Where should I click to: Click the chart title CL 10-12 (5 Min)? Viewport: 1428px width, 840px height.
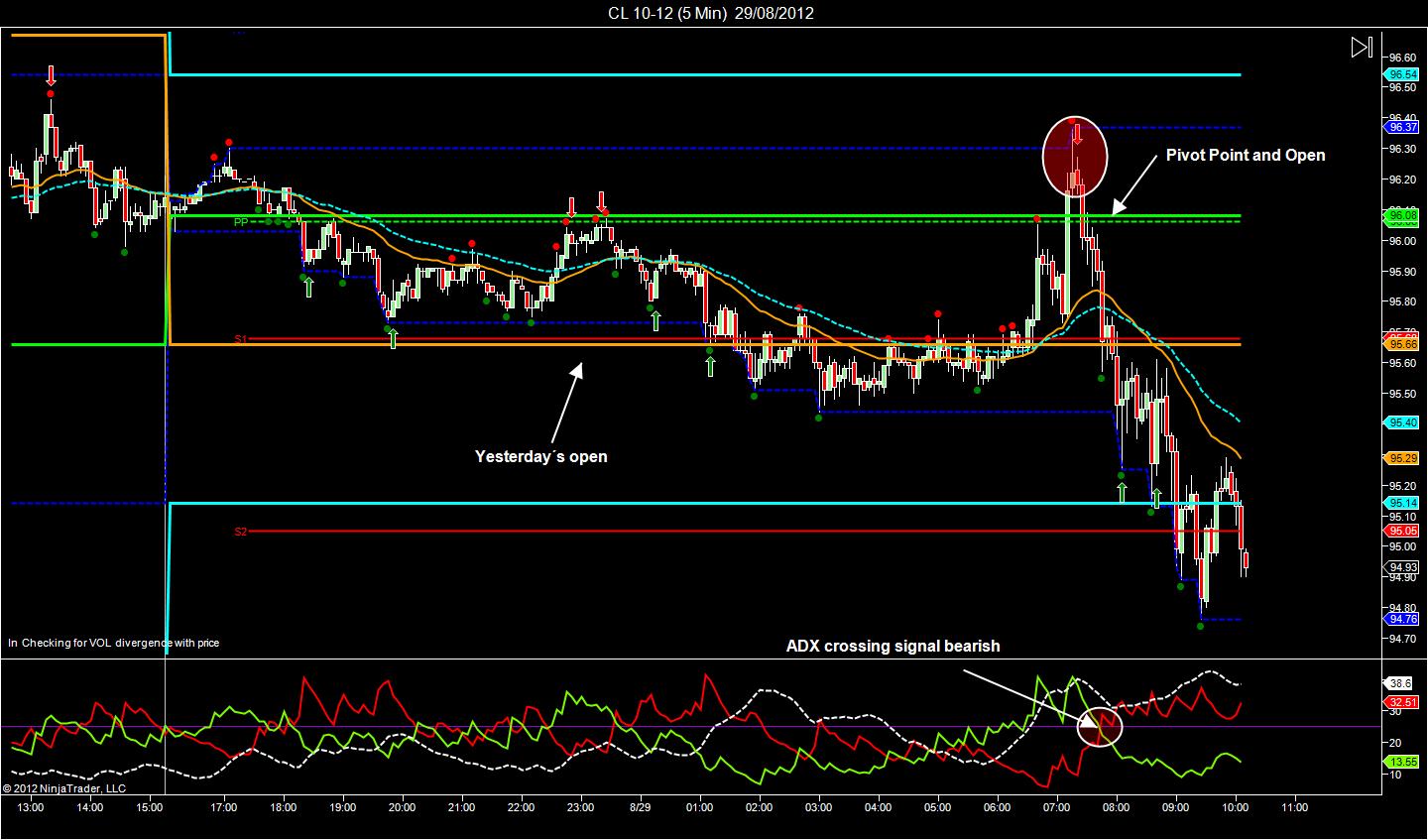(669, 13)
